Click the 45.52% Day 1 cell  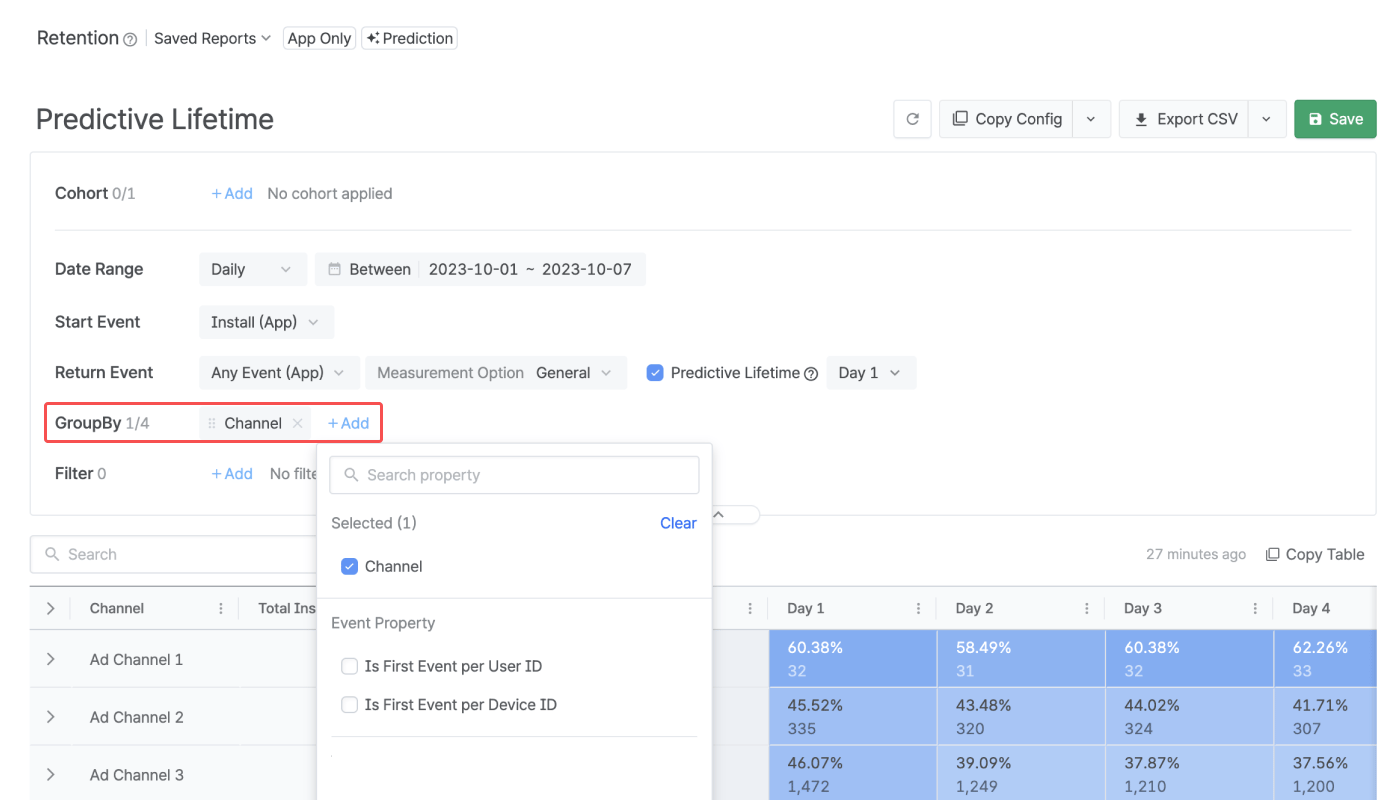853,717
